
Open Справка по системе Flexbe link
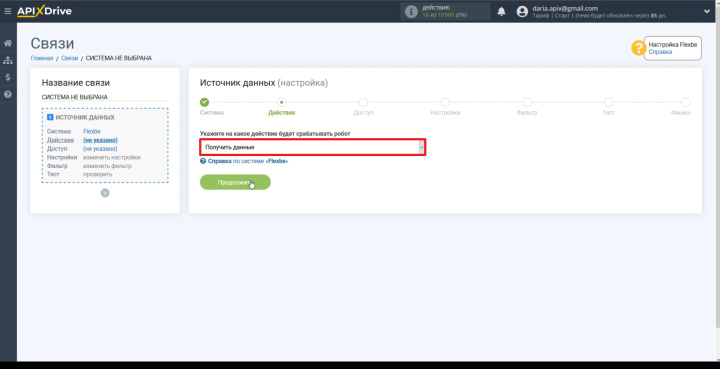[x=248, y=161]
